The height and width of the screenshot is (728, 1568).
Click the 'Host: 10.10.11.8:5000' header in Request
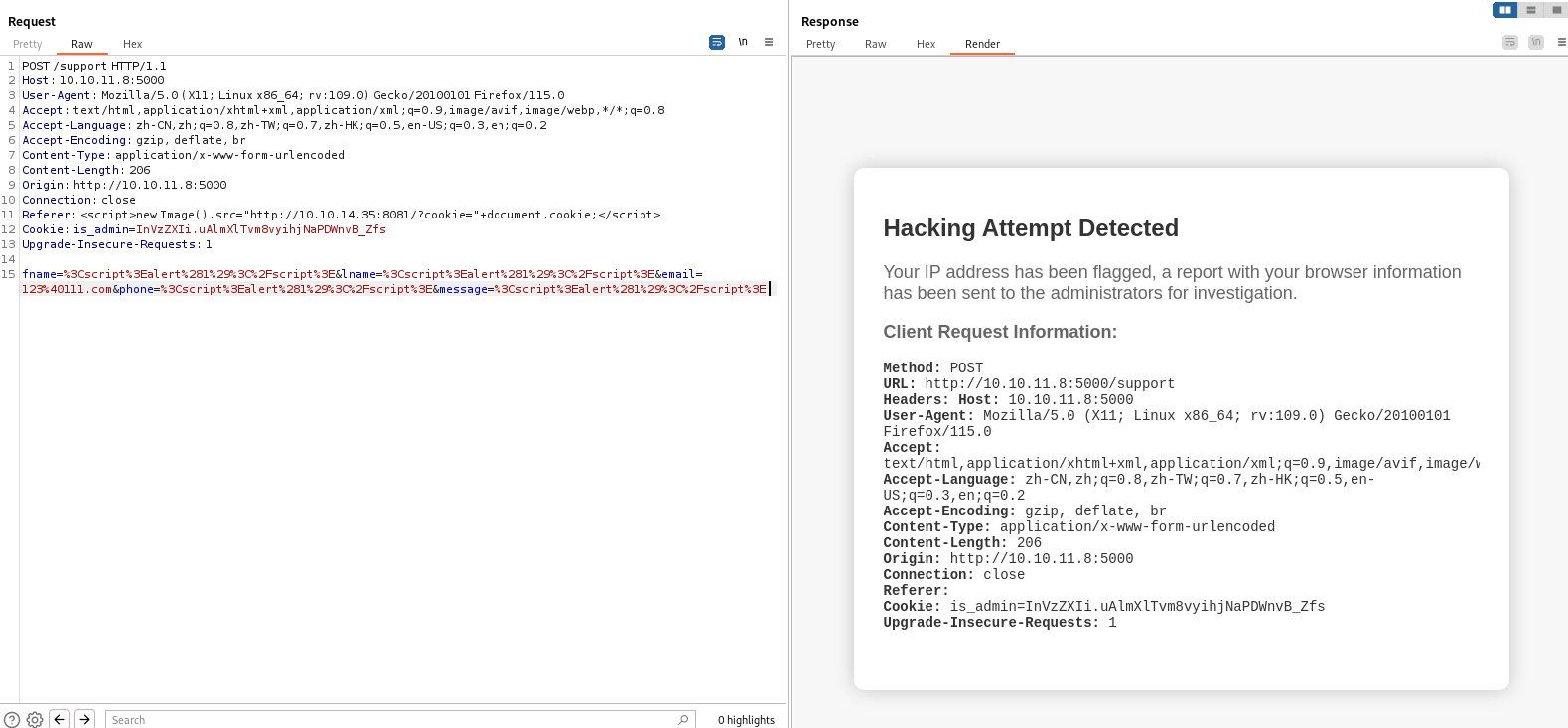coord(93,80)
